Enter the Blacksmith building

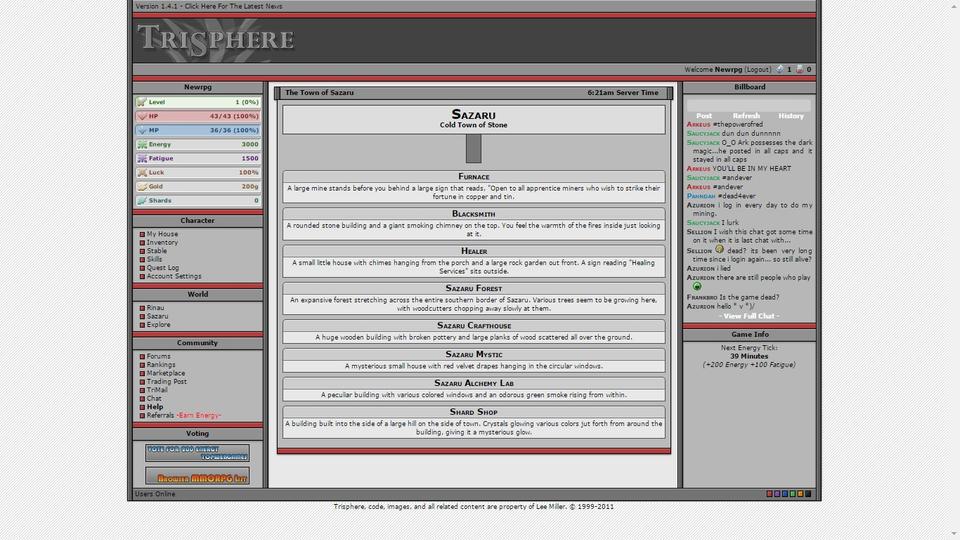(x=473, y=214)
